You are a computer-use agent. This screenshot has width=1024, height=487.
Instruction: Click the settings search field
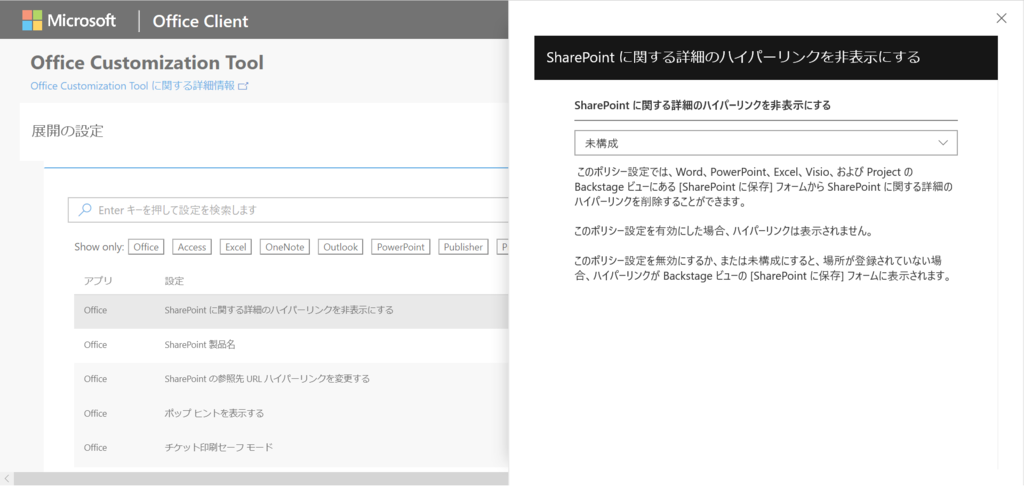pyautogui.click(x=288, y=210)
